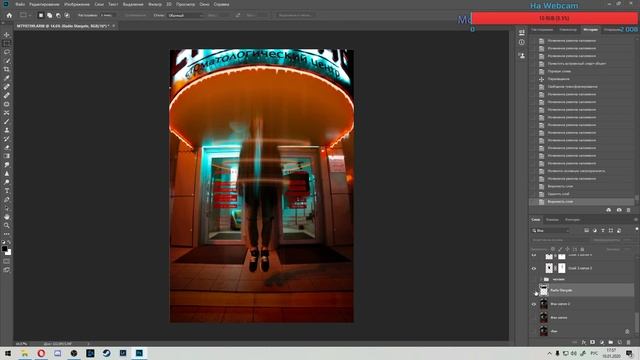640x360 pixels.
Task: Create new snapshot camera icon in History
Action: pyautogui.click(x=619, y=210)
